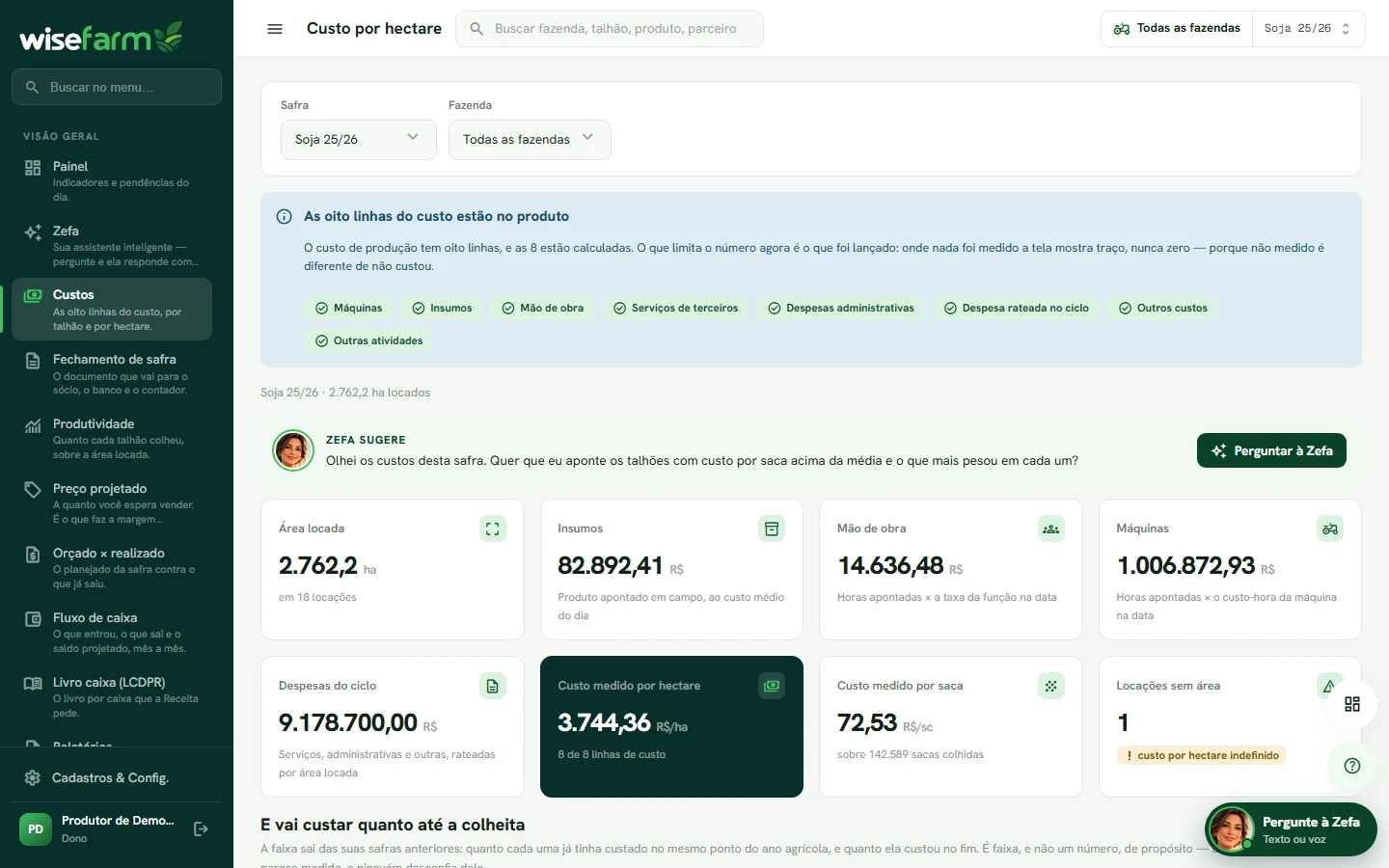Click the Despesa rateada no ciclo chip
1389x868 pixels.
coord(1016,308)
